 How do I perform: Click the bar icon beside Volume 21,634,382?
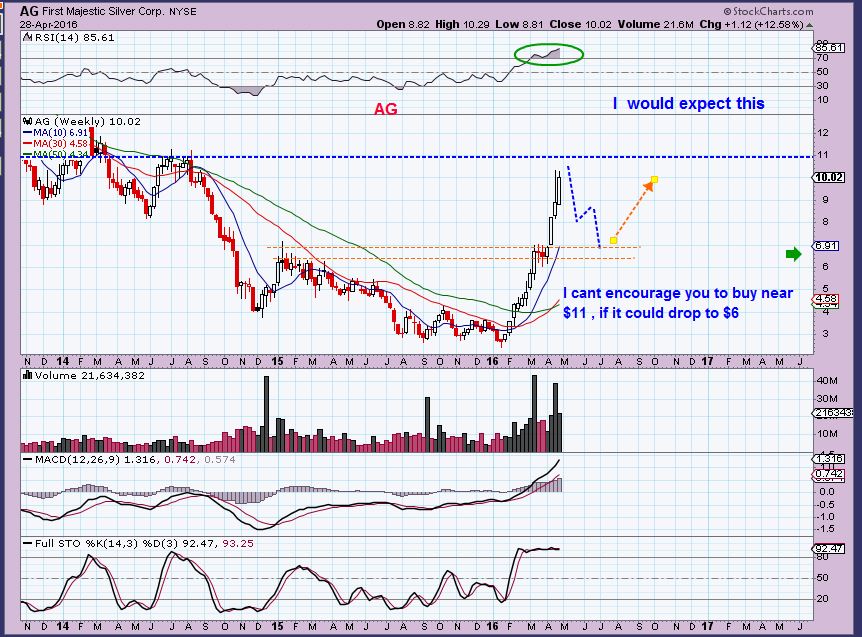tap(27, 375)
